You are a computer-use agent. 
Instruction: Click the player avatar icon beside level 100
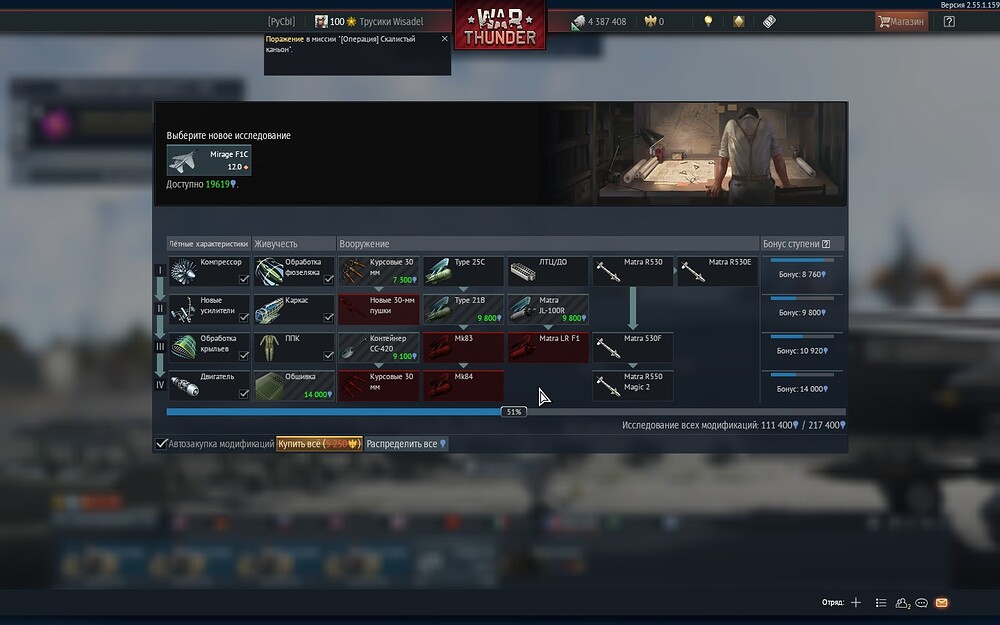(321, 21)
